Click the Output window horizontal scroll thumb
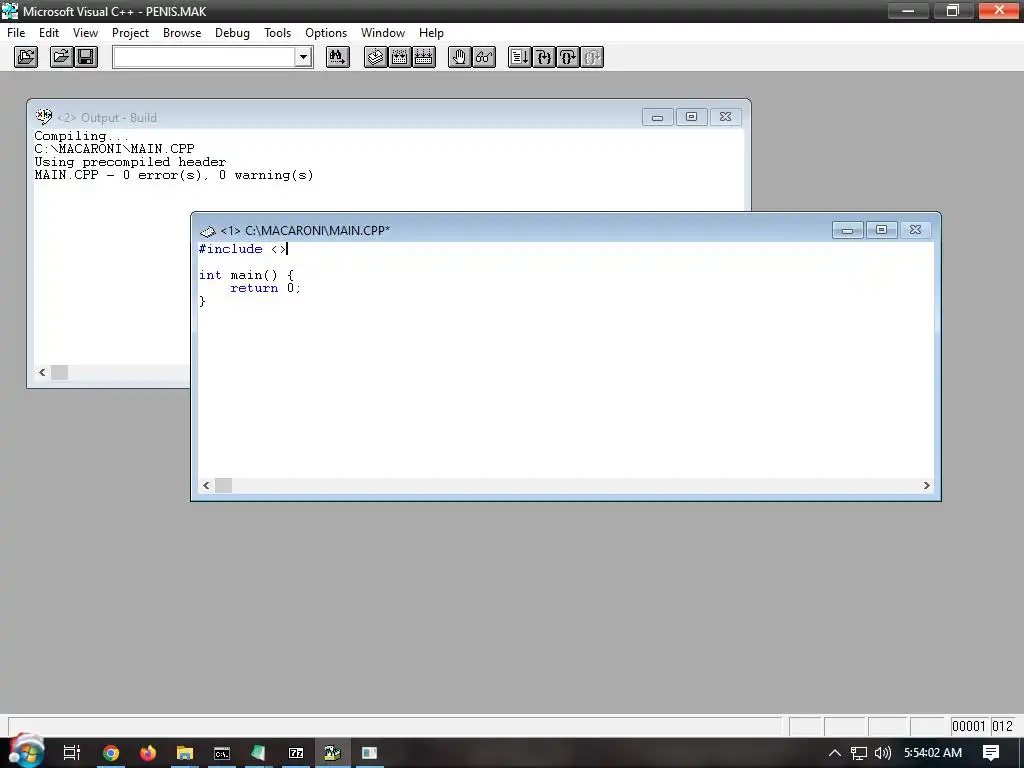The image size is (1024, 768). point(59,372)
